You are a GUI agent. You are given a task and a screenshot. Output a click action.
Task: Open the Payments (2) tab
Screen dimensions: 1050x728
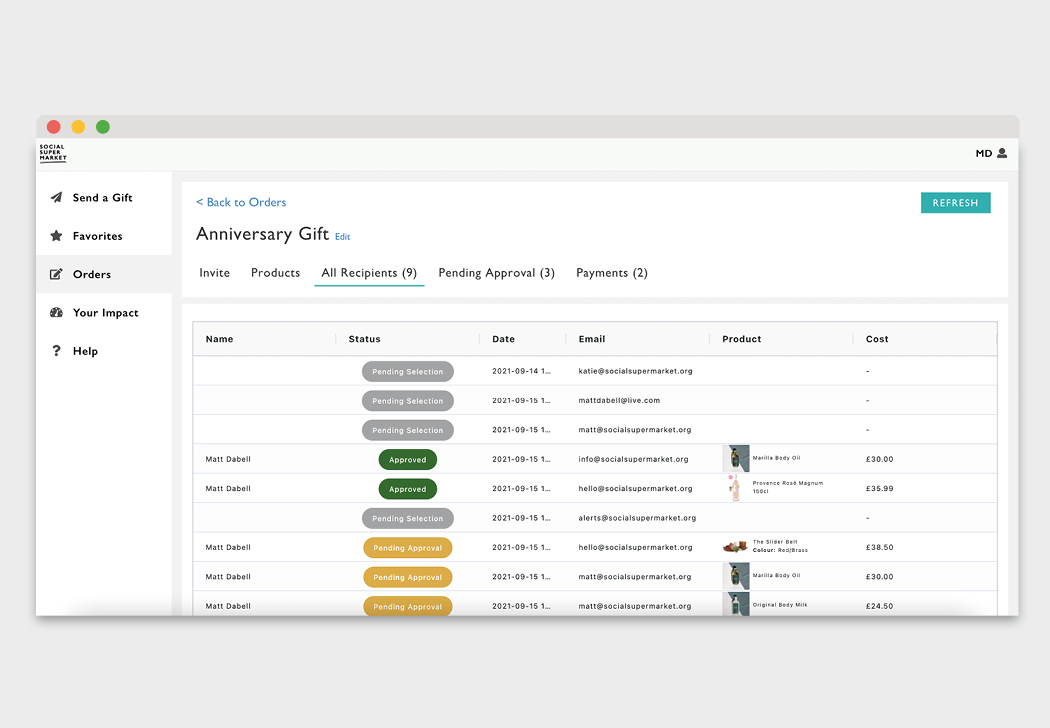tap(612, 273)
